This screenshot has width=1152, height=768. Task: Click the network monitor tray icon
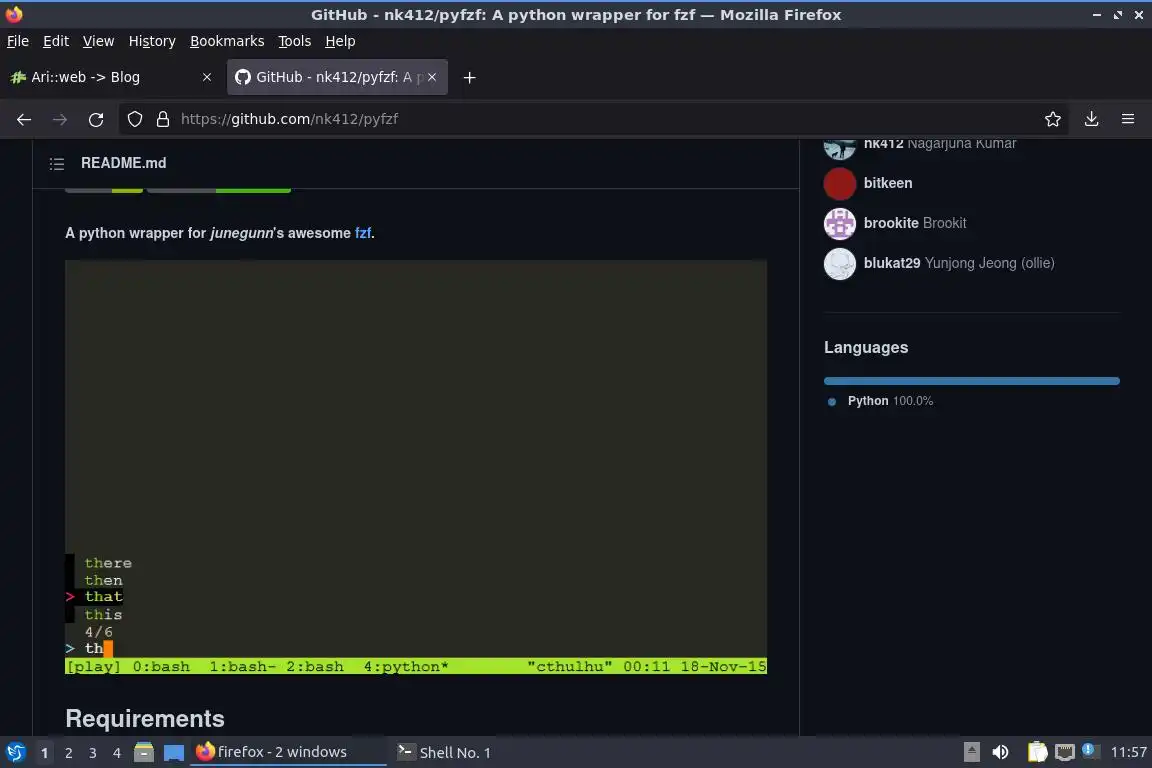coord(1065,753)
